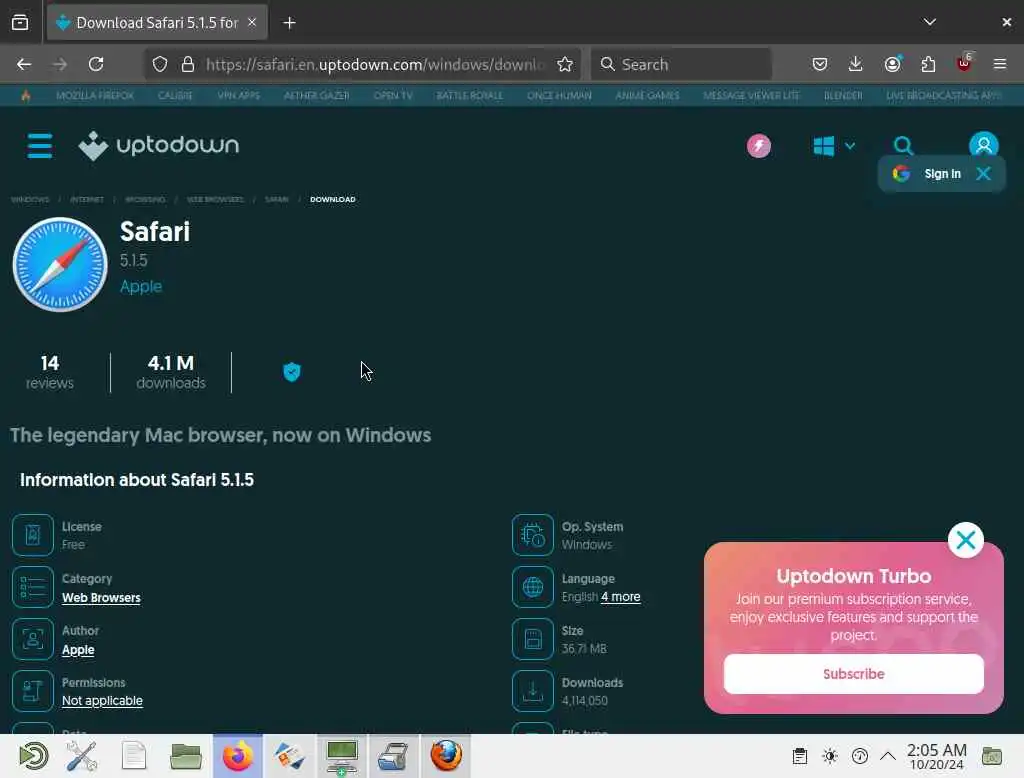Screen dimensions: 1024x778
Task: Expand the Windows platform selector dropdown
Action: click(x=834, y=146)
